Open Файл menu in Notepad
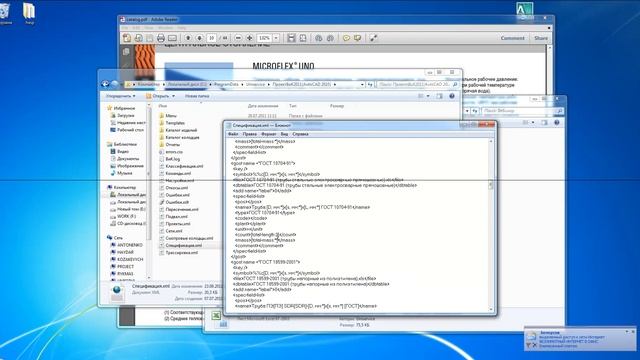This screenshot has height=360, width=640. [233, 134]
